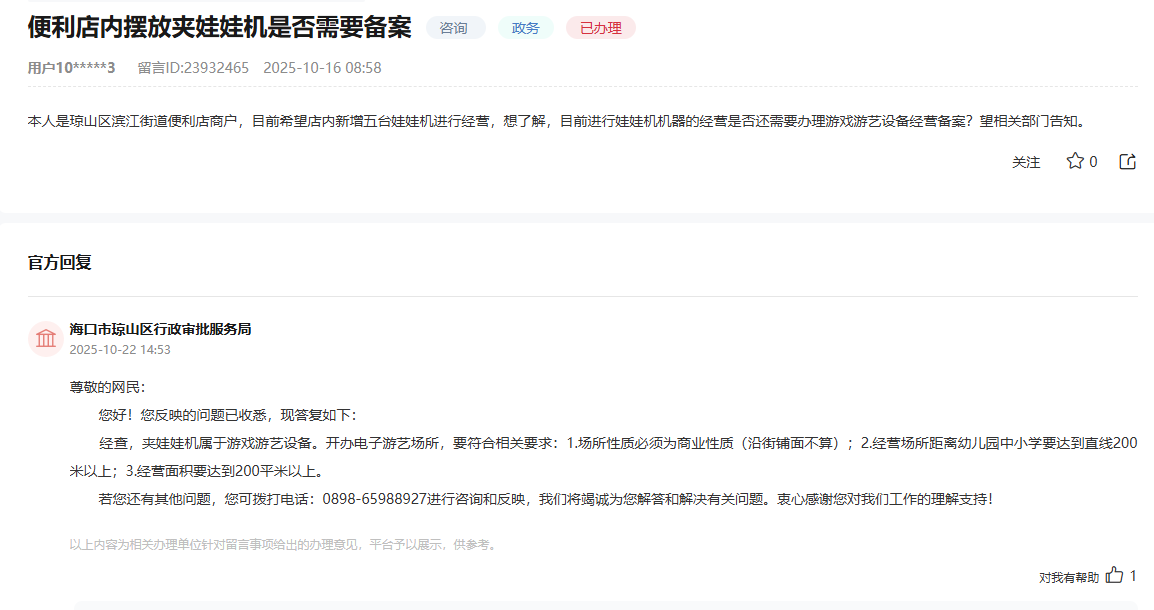Click the government building avatar icon
The width and height of the screenshot is (1154, 610).
(46, 340)
